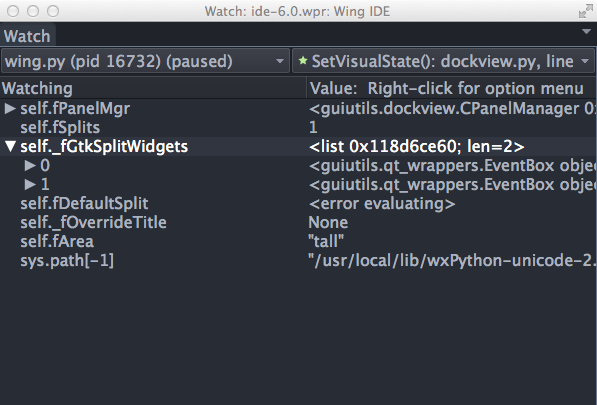The image size is (597, 405).
Task: Click the green star frame icon
Action: [x=303, y=61]
